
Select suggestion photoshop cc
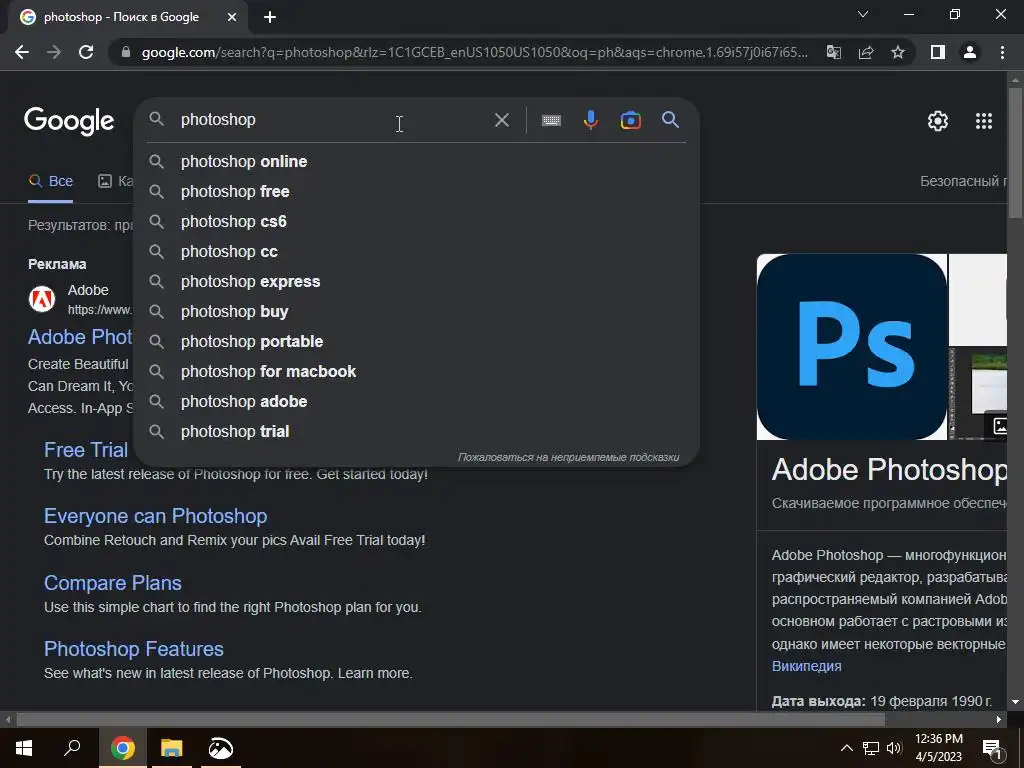[417, 251]
